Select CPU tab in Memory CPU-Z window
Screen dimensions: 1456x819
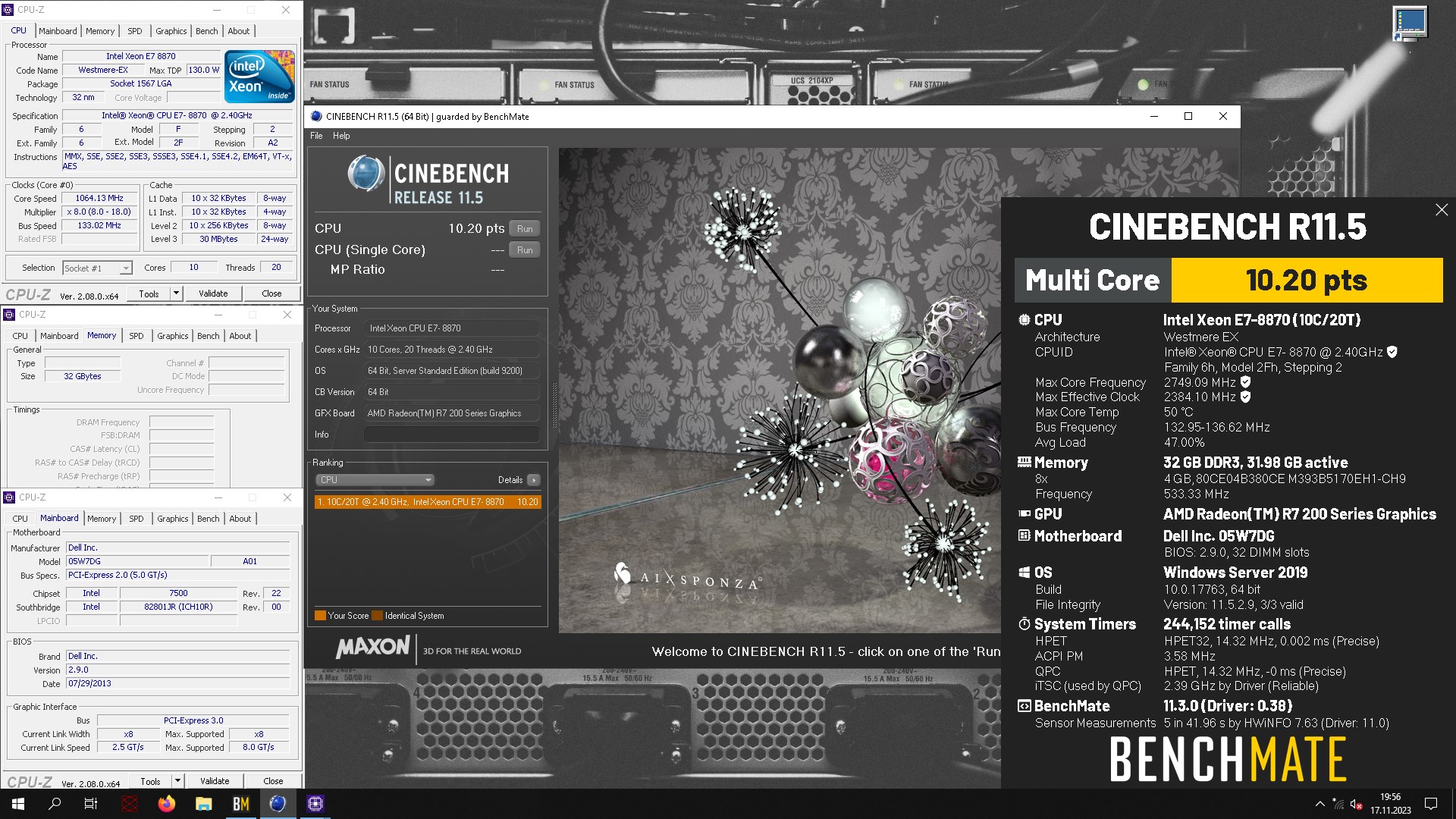[20, 336]
